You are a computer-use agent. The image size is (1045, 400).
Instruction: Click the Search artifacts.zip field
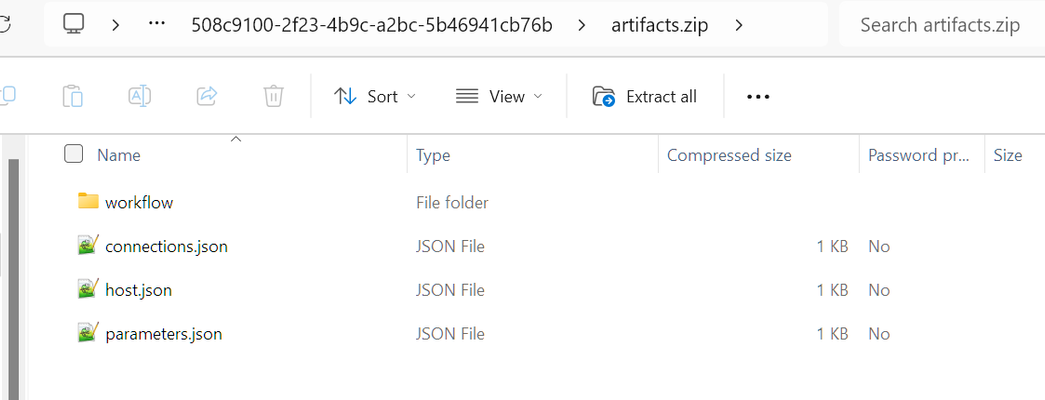tap(940, 25)
